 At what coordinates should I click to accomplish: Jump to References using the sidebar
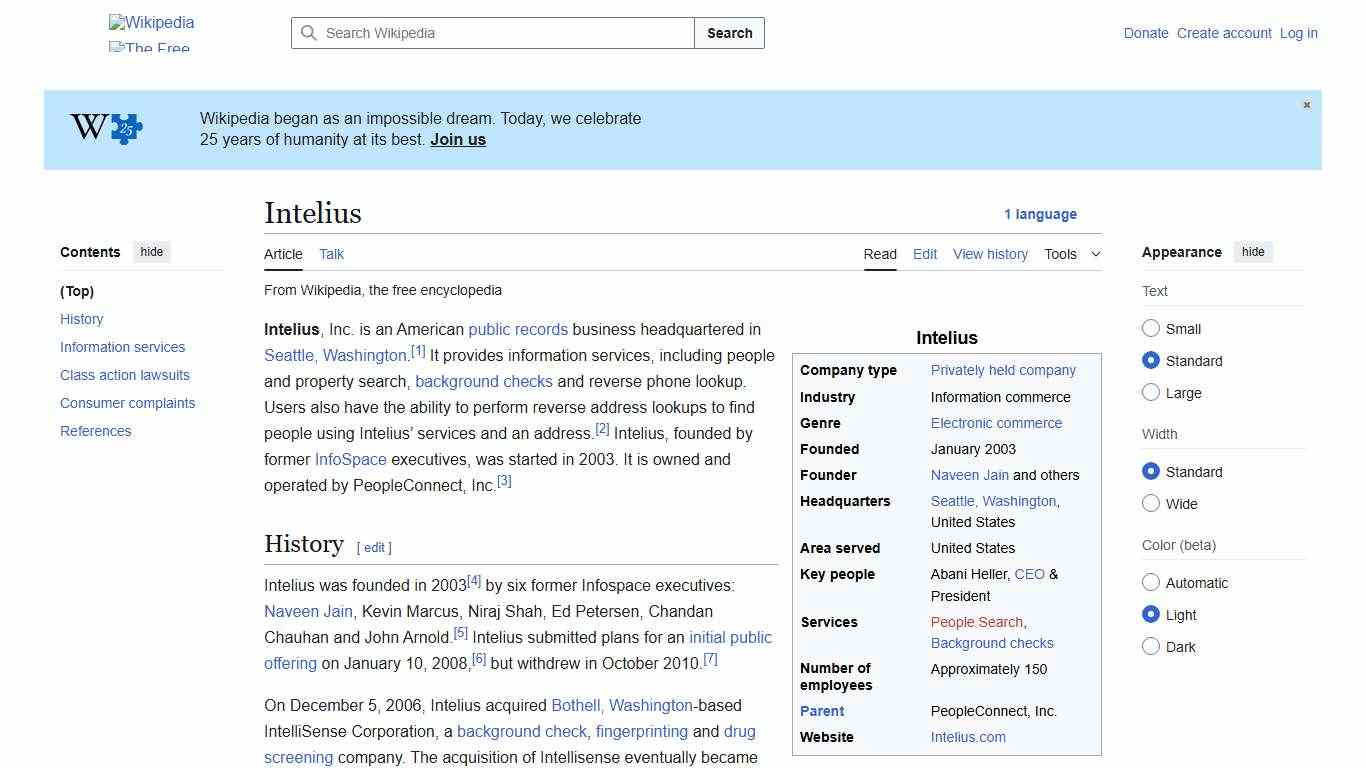coord(95,431)
